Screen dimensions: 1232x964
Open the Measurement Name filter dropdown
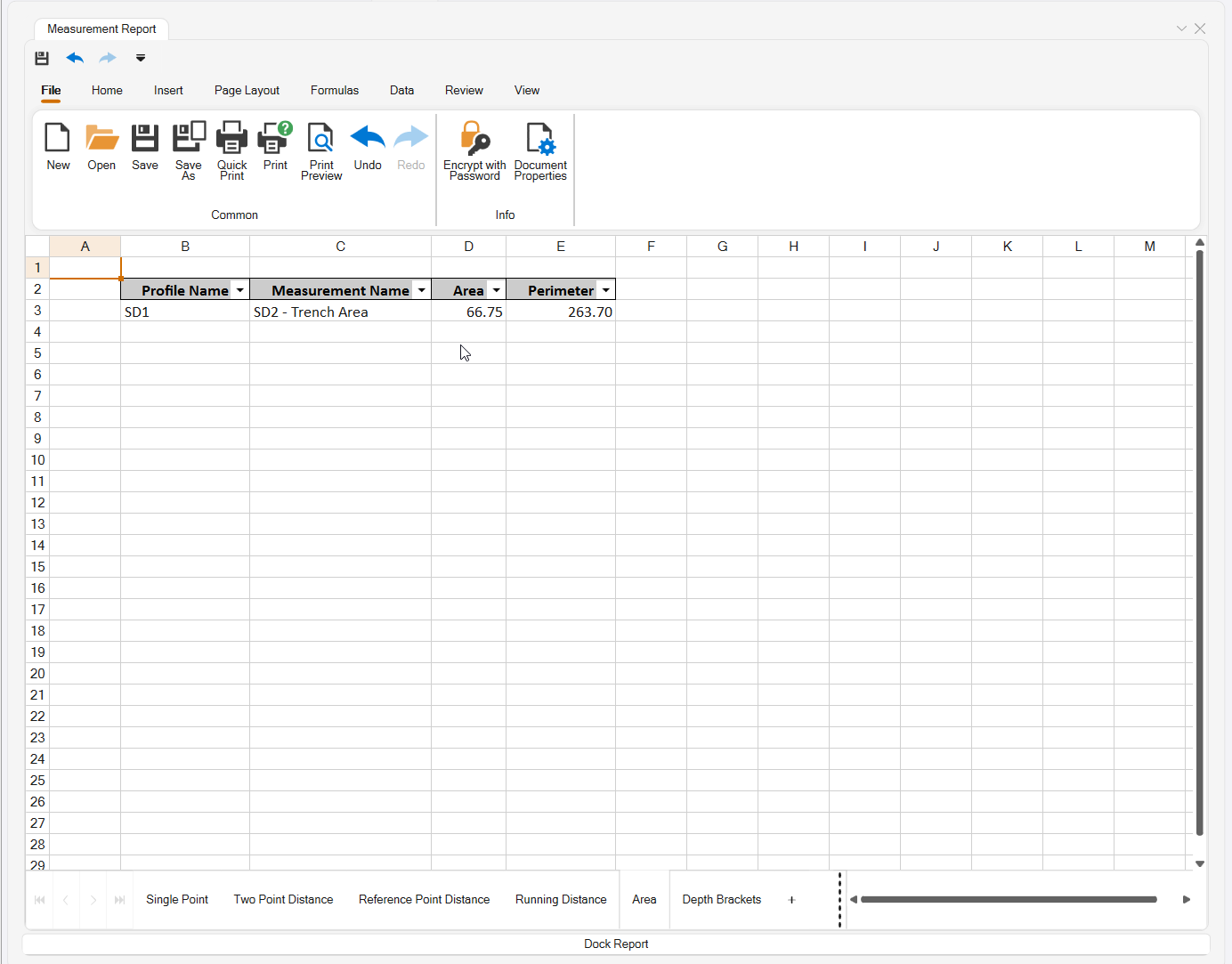[x=421, y=290]
